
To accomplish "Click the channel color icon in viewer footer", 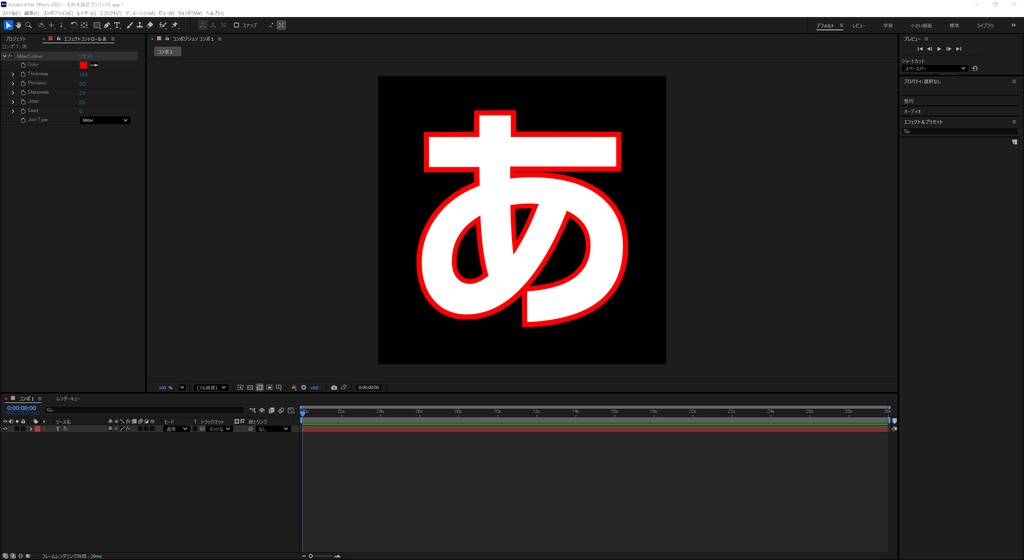I will coord(294,388).
